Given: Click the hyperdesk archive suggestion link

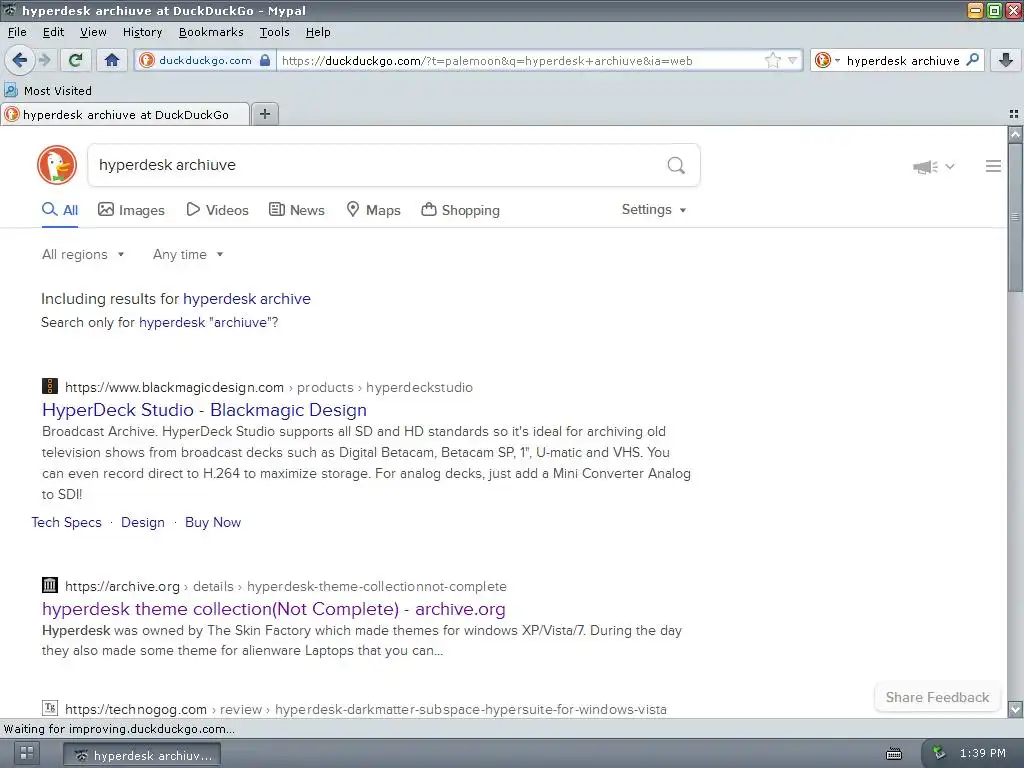Looking at the screenshot, I should 246,298.
